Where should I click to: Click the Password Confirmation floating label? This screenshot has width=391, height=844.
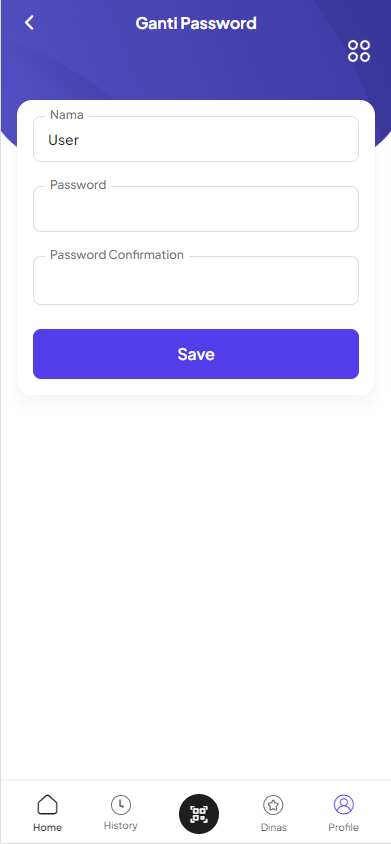[x=117, y=255]
